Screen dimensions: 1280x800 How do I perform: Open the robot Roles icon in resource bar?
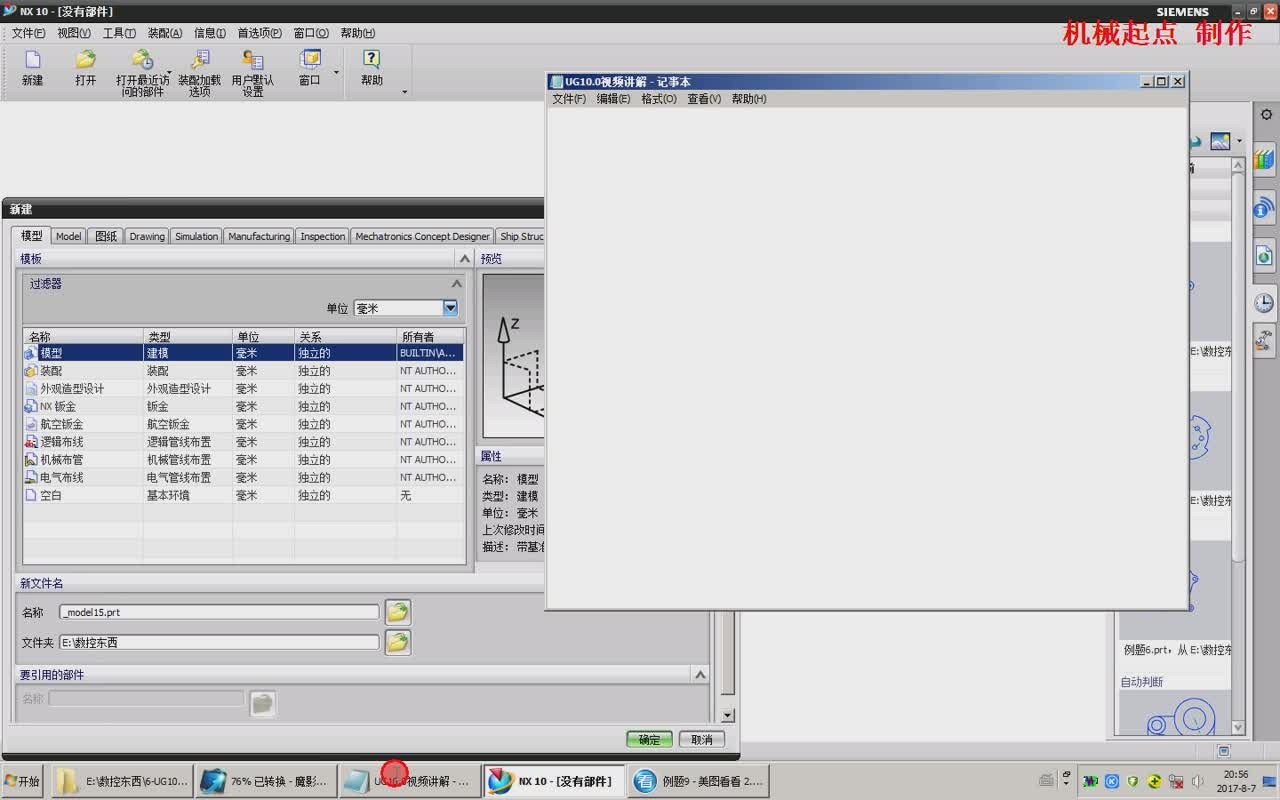[1264, 341]
